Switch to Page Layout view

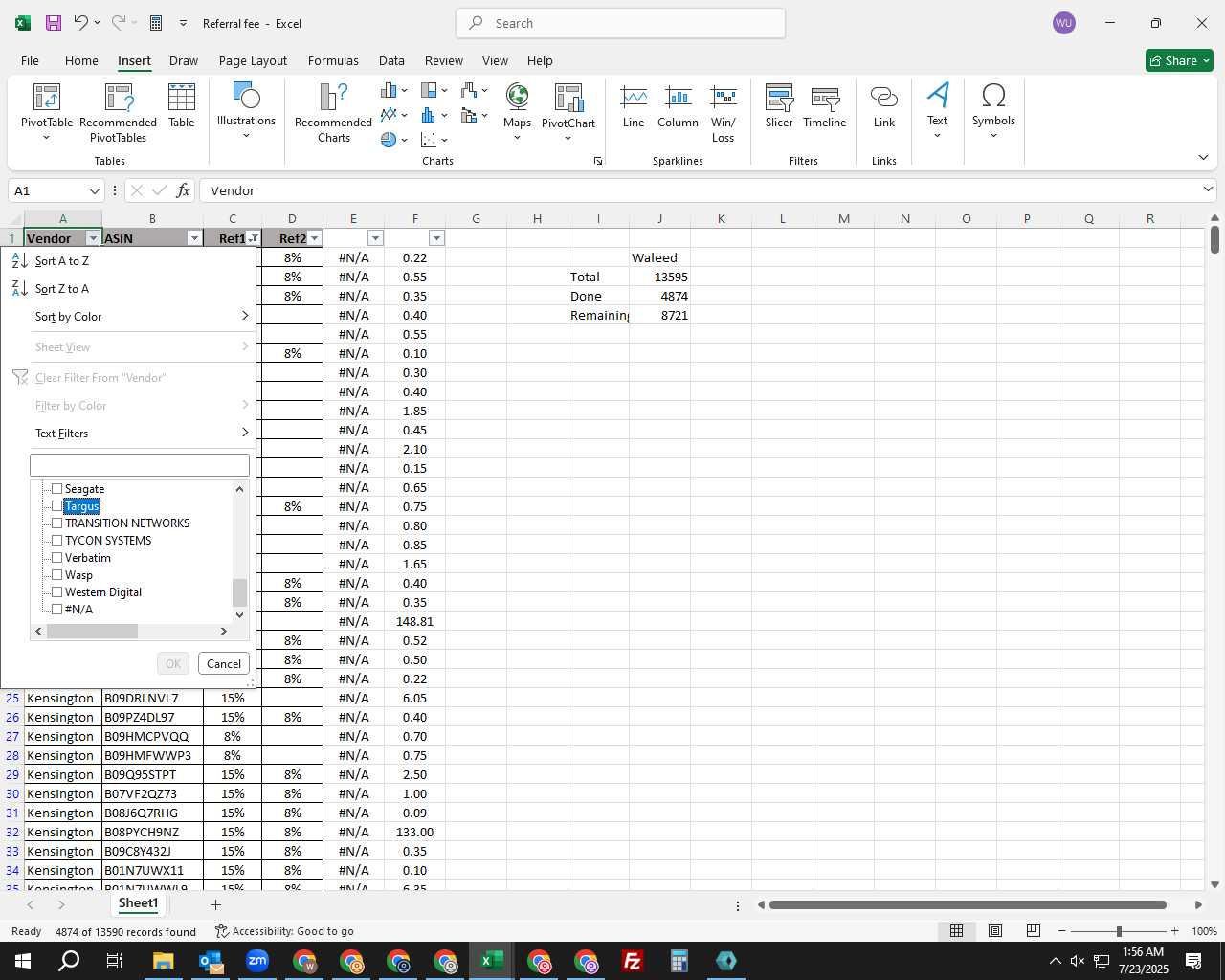click(995, 931)
